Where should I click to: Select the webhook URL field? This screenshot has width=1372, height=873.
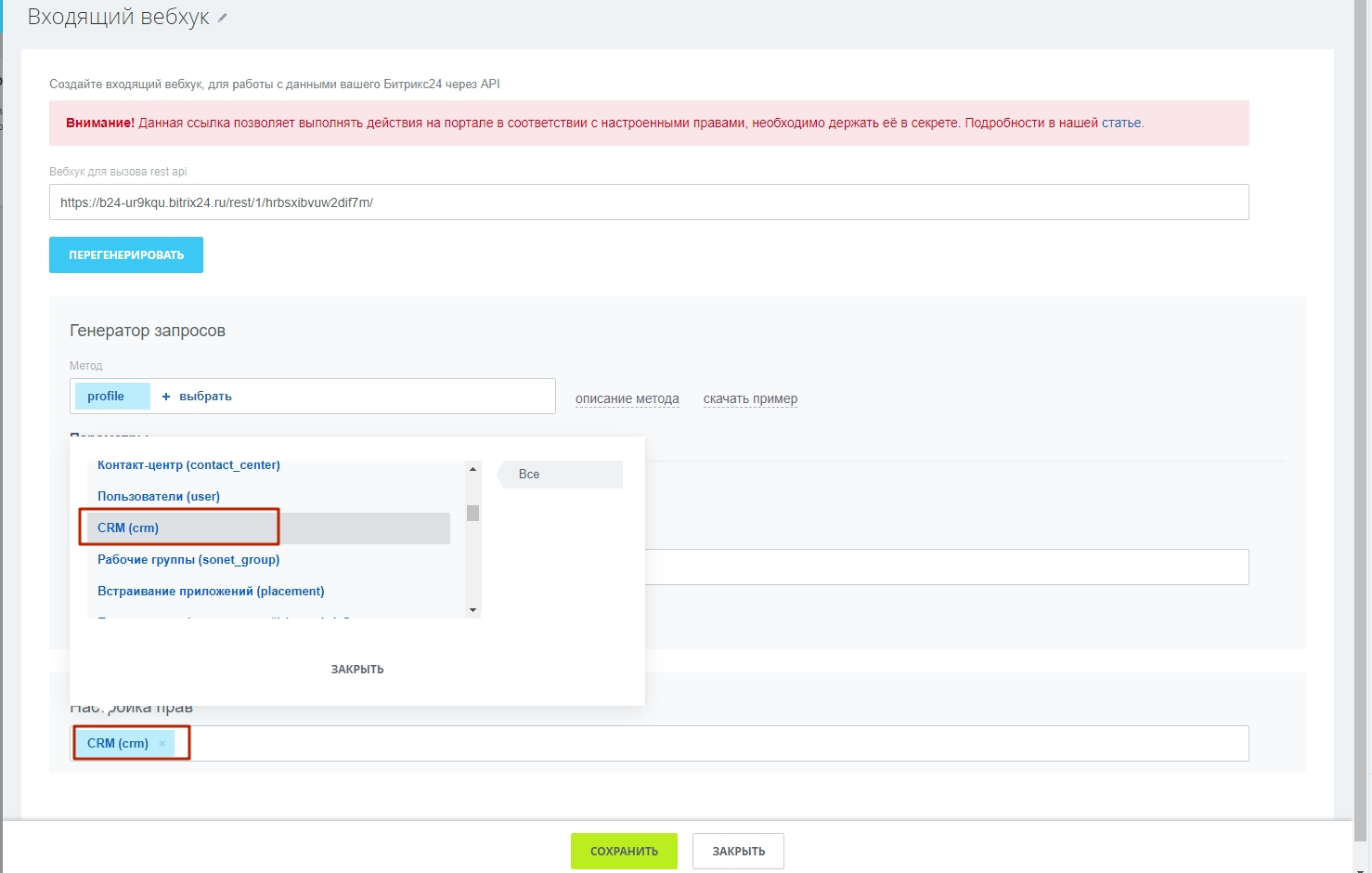pos(649,202)
